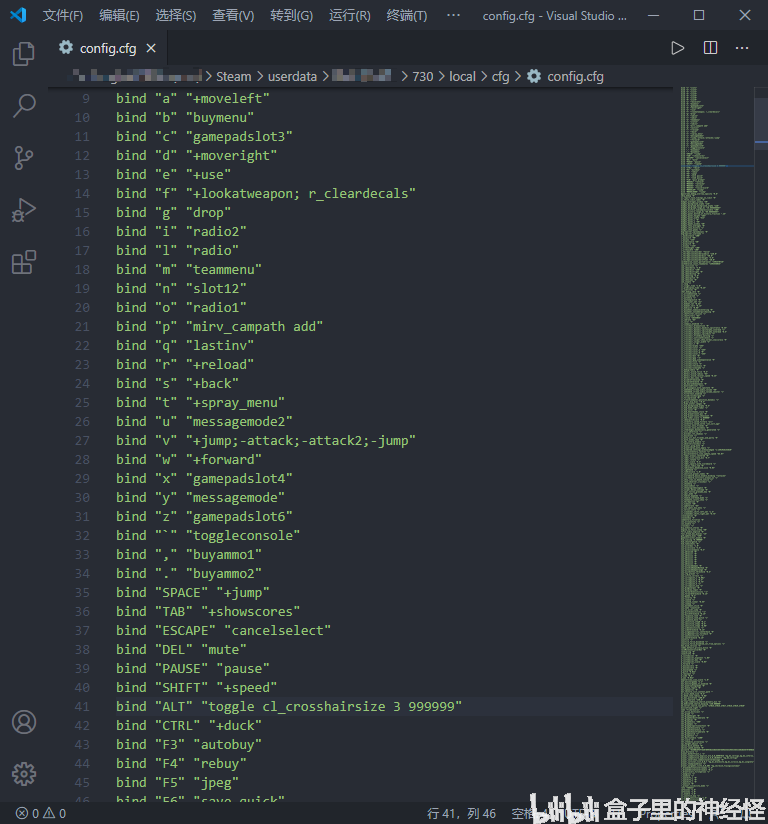Open the 编辑(E) menu
Viewport: 768px width, 824px height.
pyautogui.click(x=119, y=16)
